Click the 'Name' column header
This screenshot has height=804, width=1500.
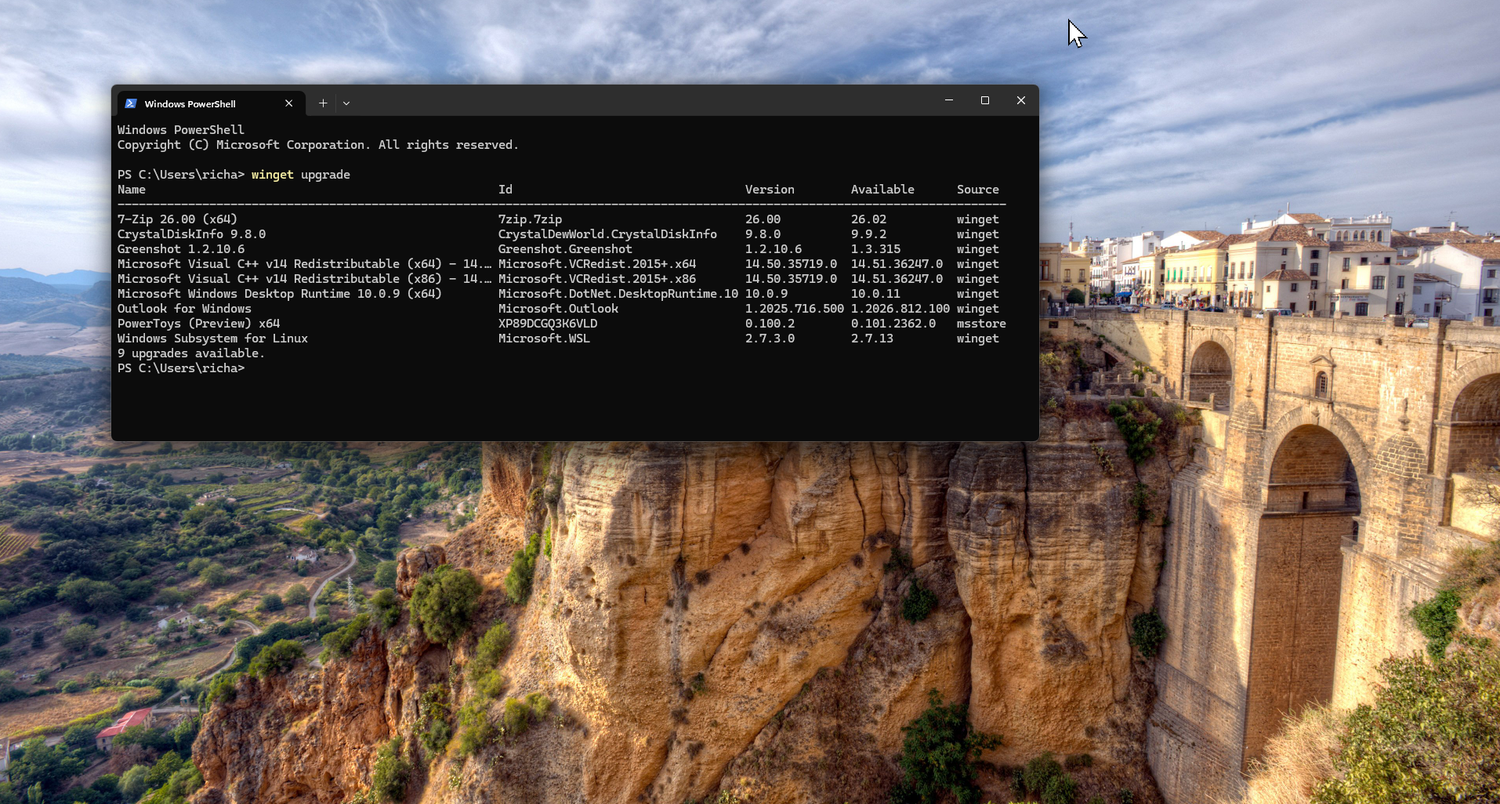click(132, 190)
